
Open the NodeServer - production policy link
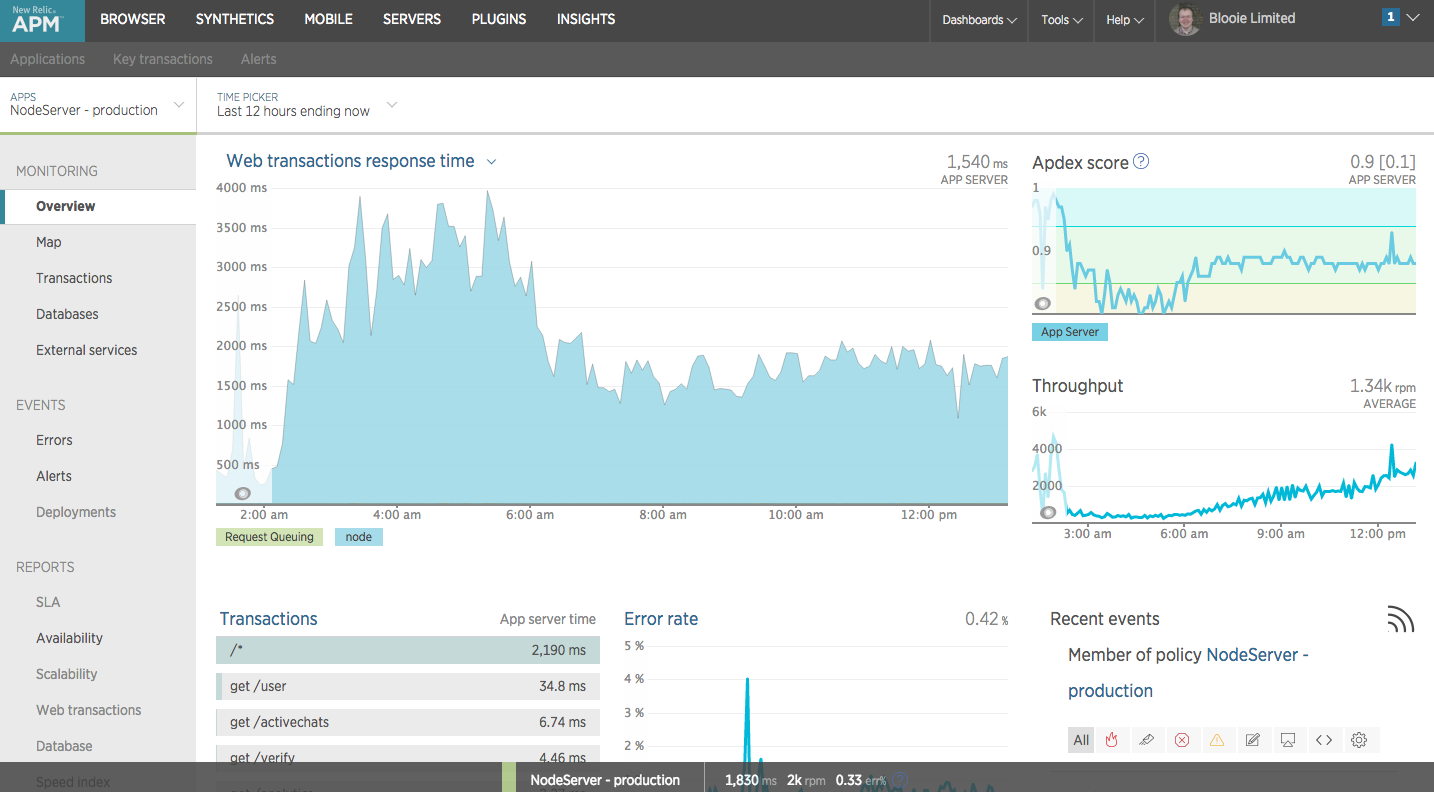pyautogui.click(x=1189, y=673)
